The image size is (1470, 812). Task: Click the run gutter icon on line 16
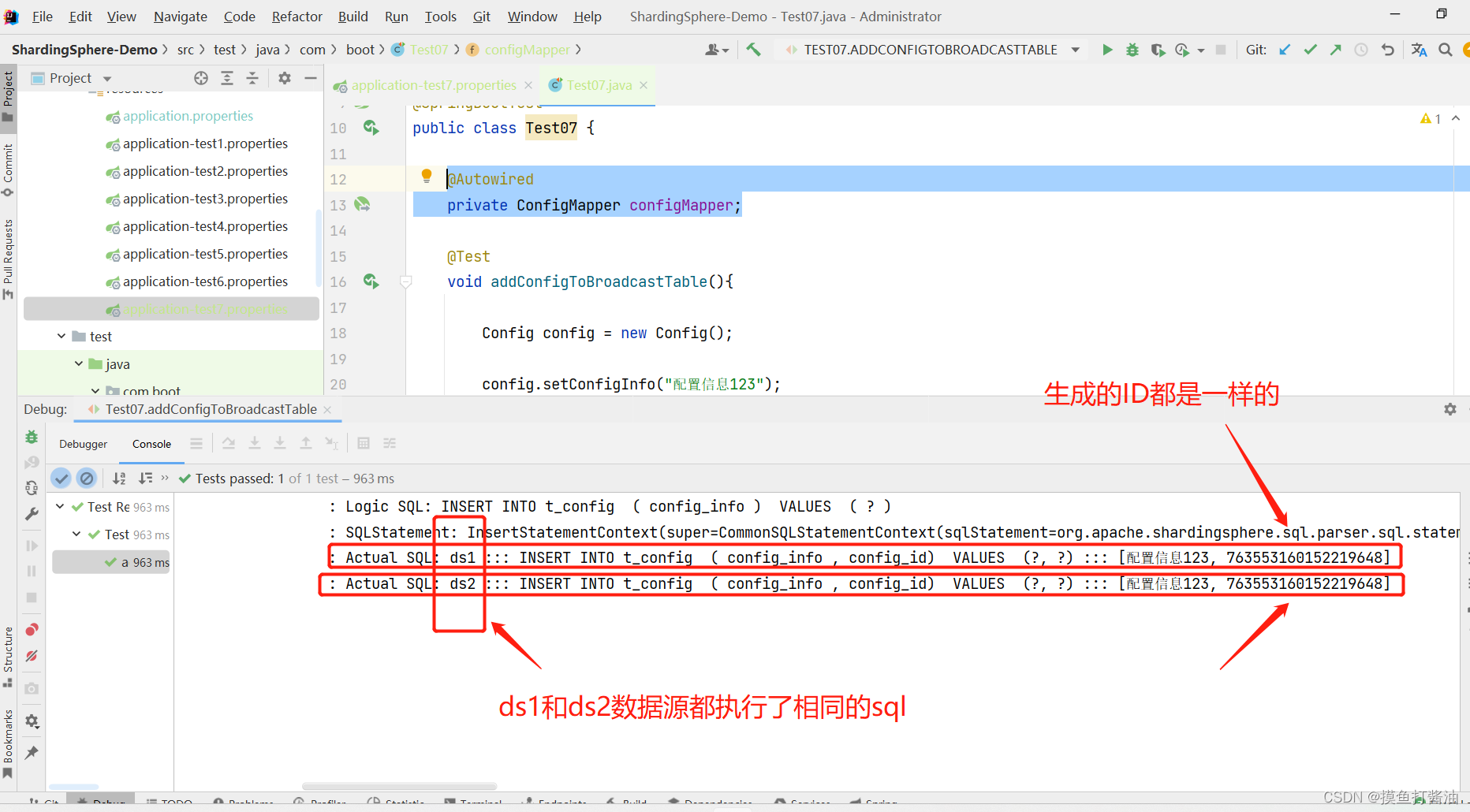pos(371,281)
